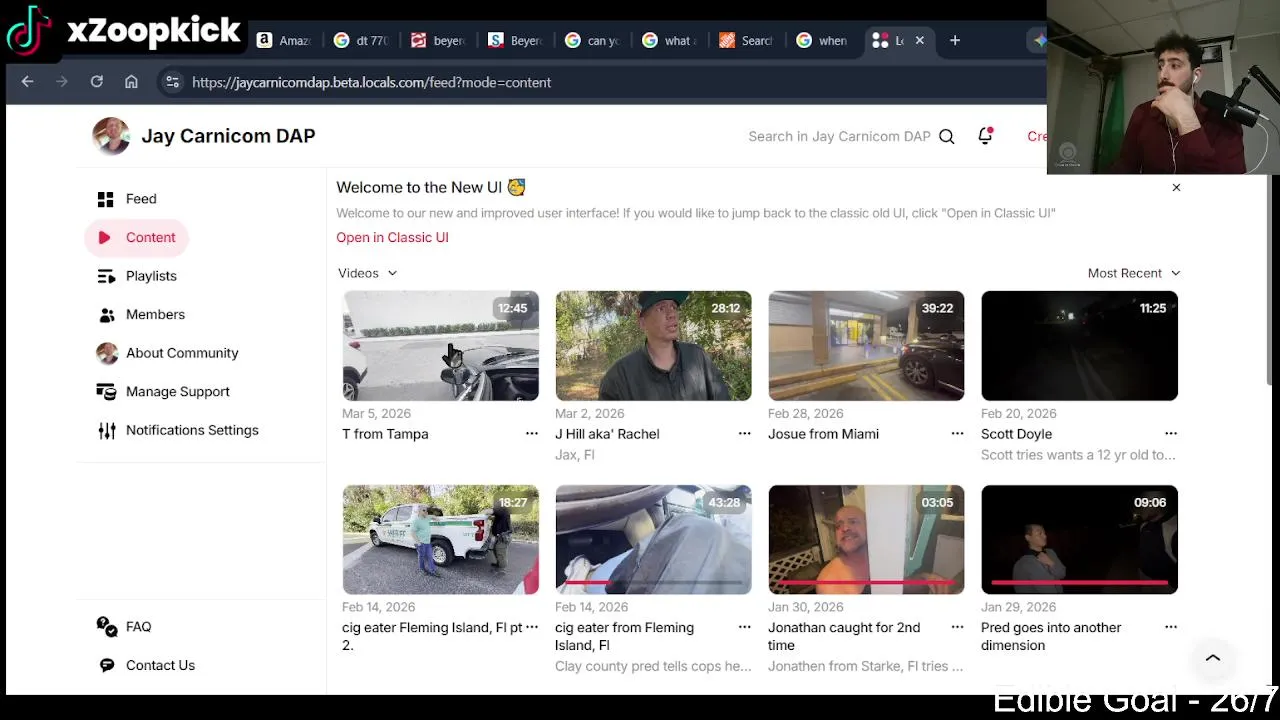The image size is (1280, 720).
Task: Switch to the Search tab
Action: tap(747, 41)
